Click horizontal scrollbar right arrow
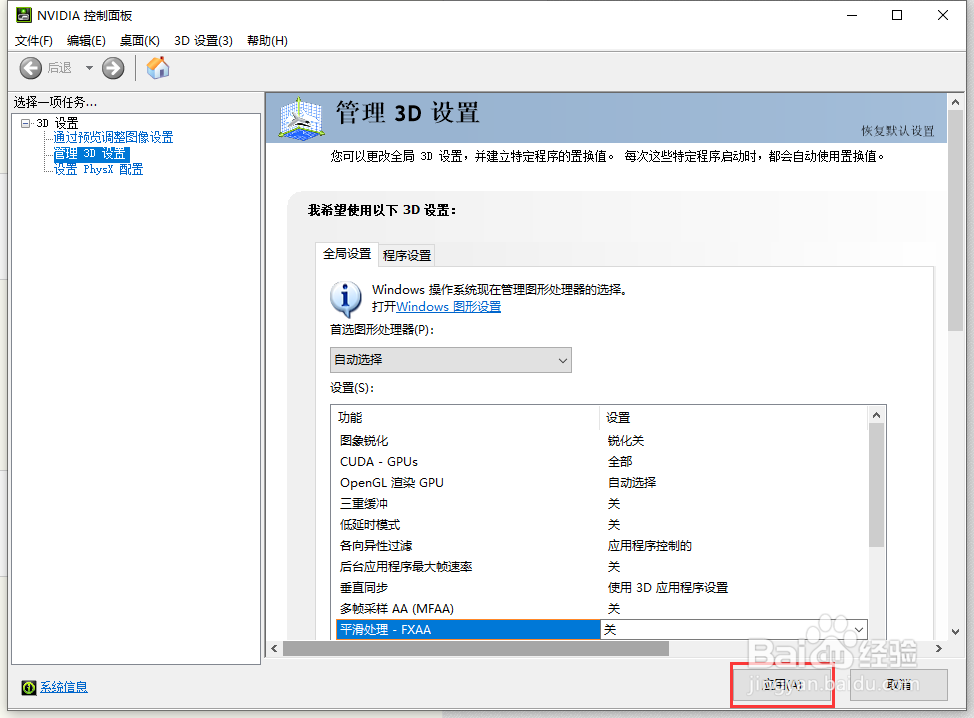This screenshot has width=974, height=718. click(x=939, y=648)
